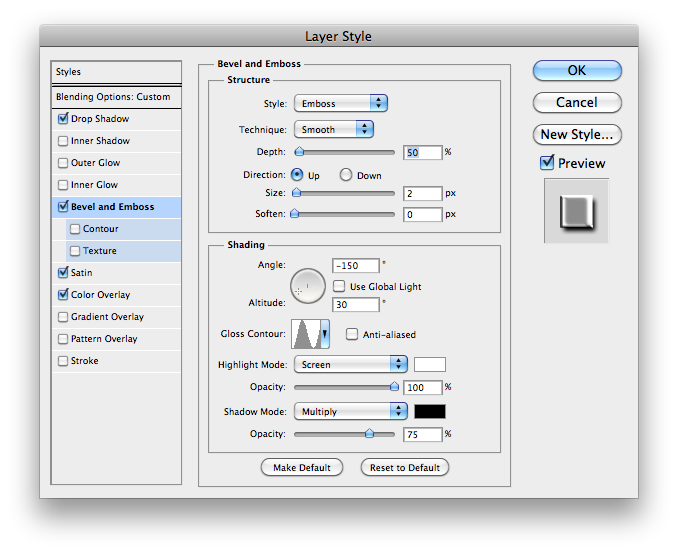
Task: Click the white highlight color swatch
Action: (x=430, y=365)
